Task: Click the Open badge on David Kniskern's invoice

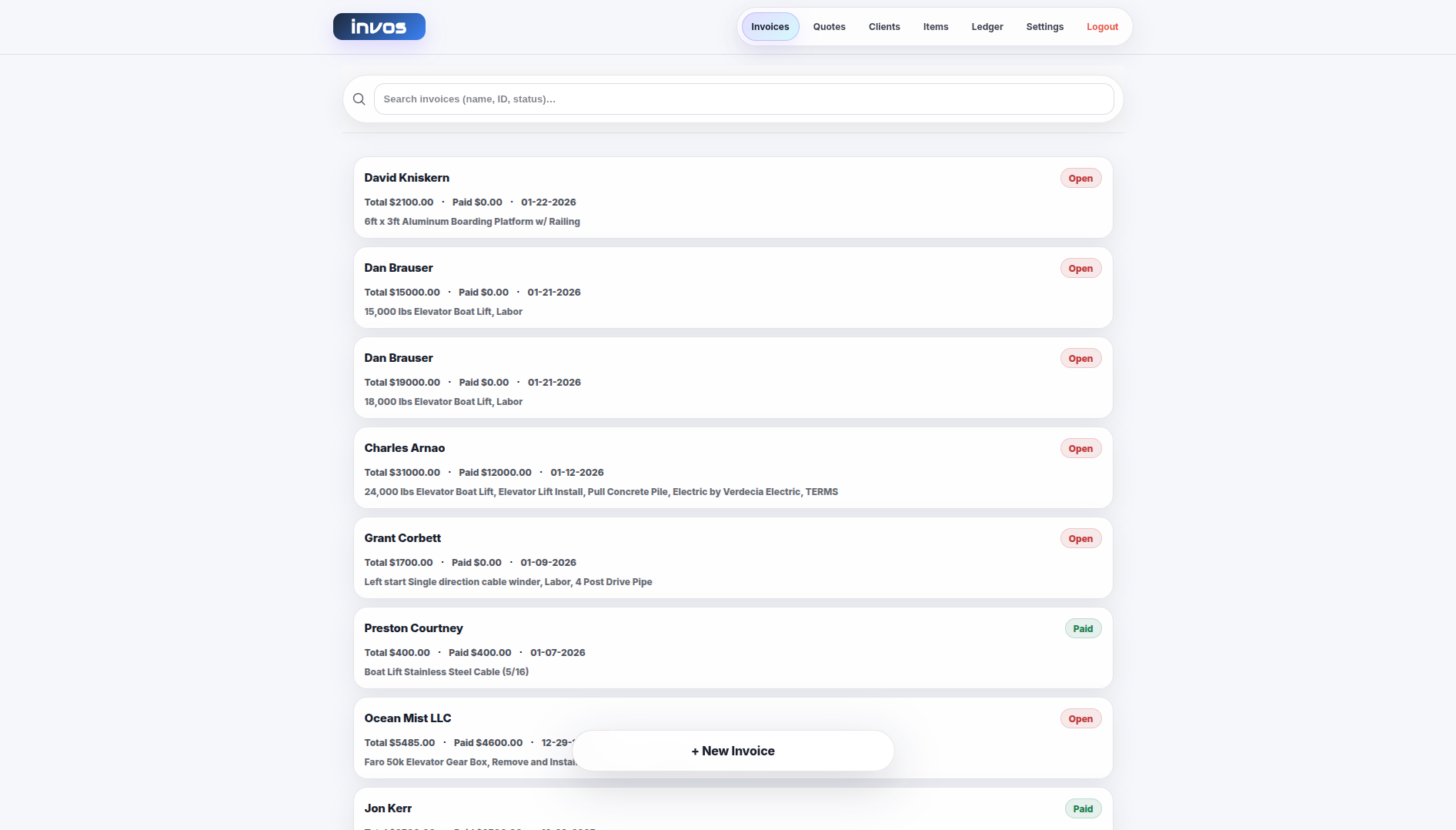Action: tap(1080, 178)
